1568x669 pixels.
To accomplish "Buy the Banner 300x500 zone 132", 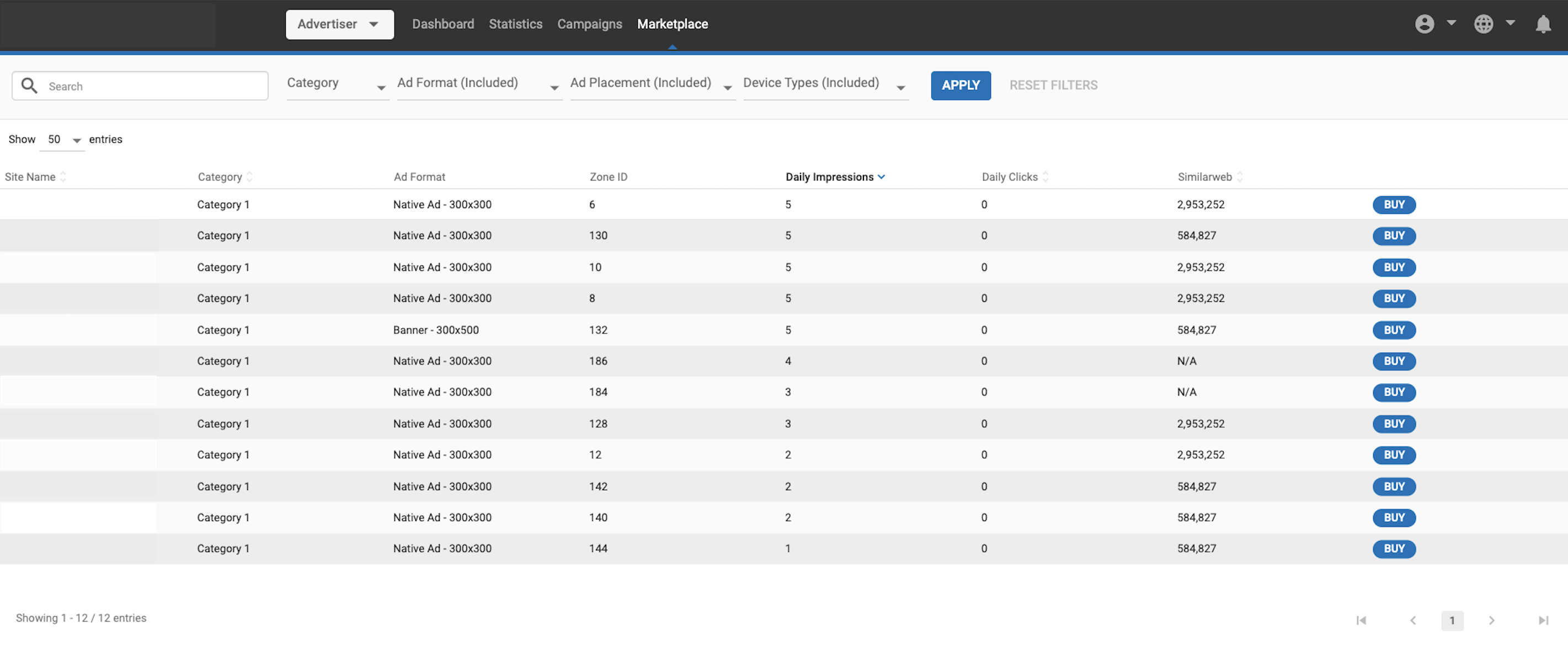I will [1393, 330].
